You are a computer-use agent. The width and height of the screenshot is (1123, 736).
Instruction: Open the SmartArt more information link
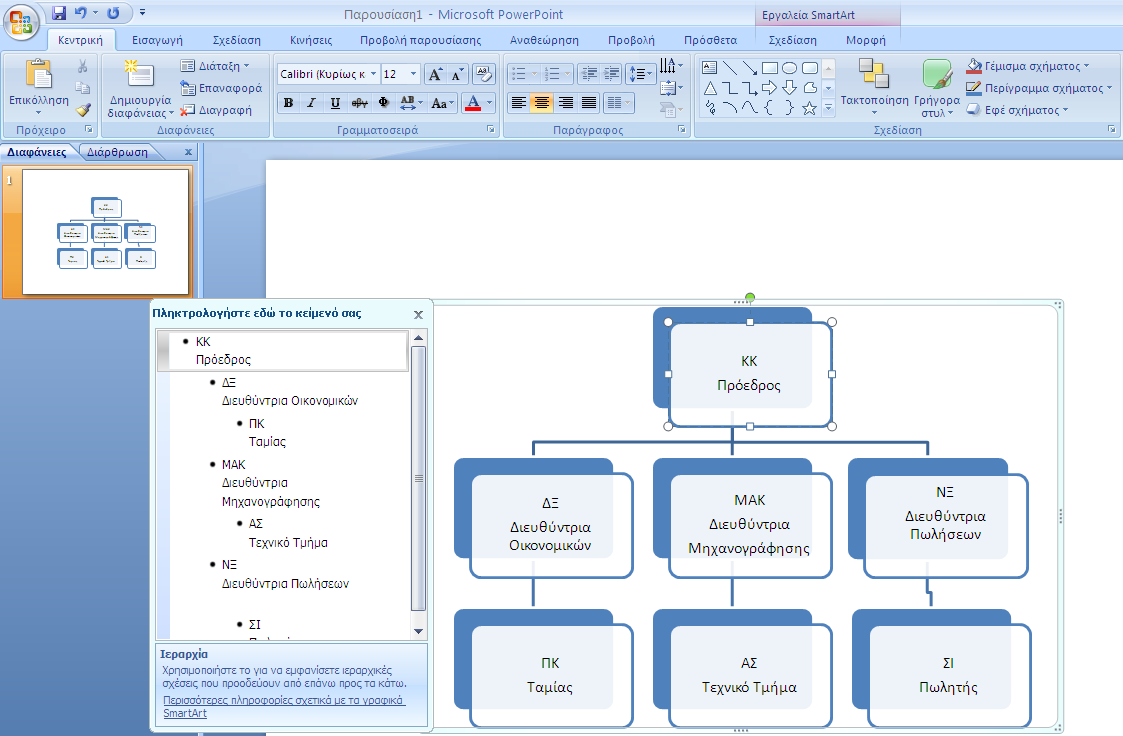click(284, 707)
